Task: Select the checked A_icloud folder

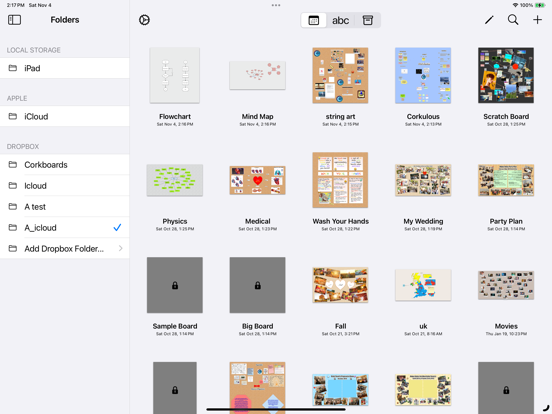Action: (x=65, y=228)
